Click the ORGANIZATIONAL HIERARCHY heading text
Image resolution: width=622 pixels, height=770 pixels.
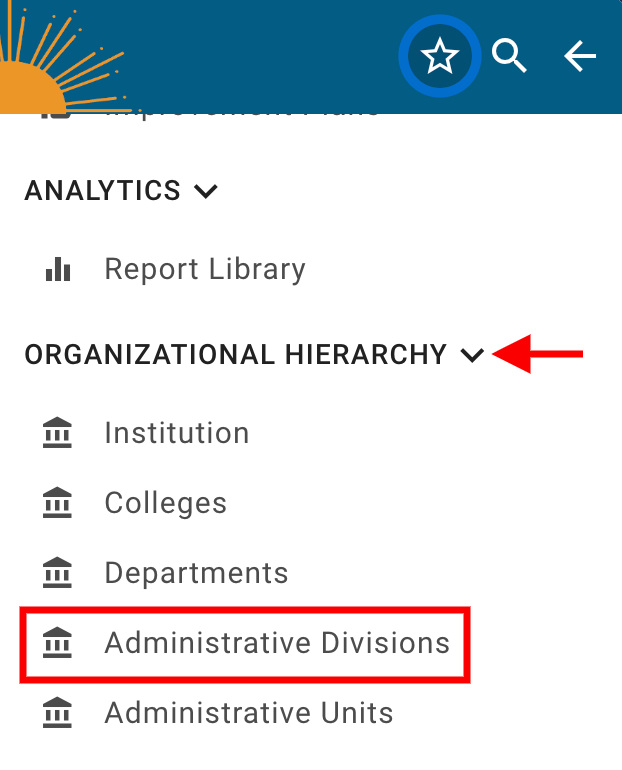236,355
